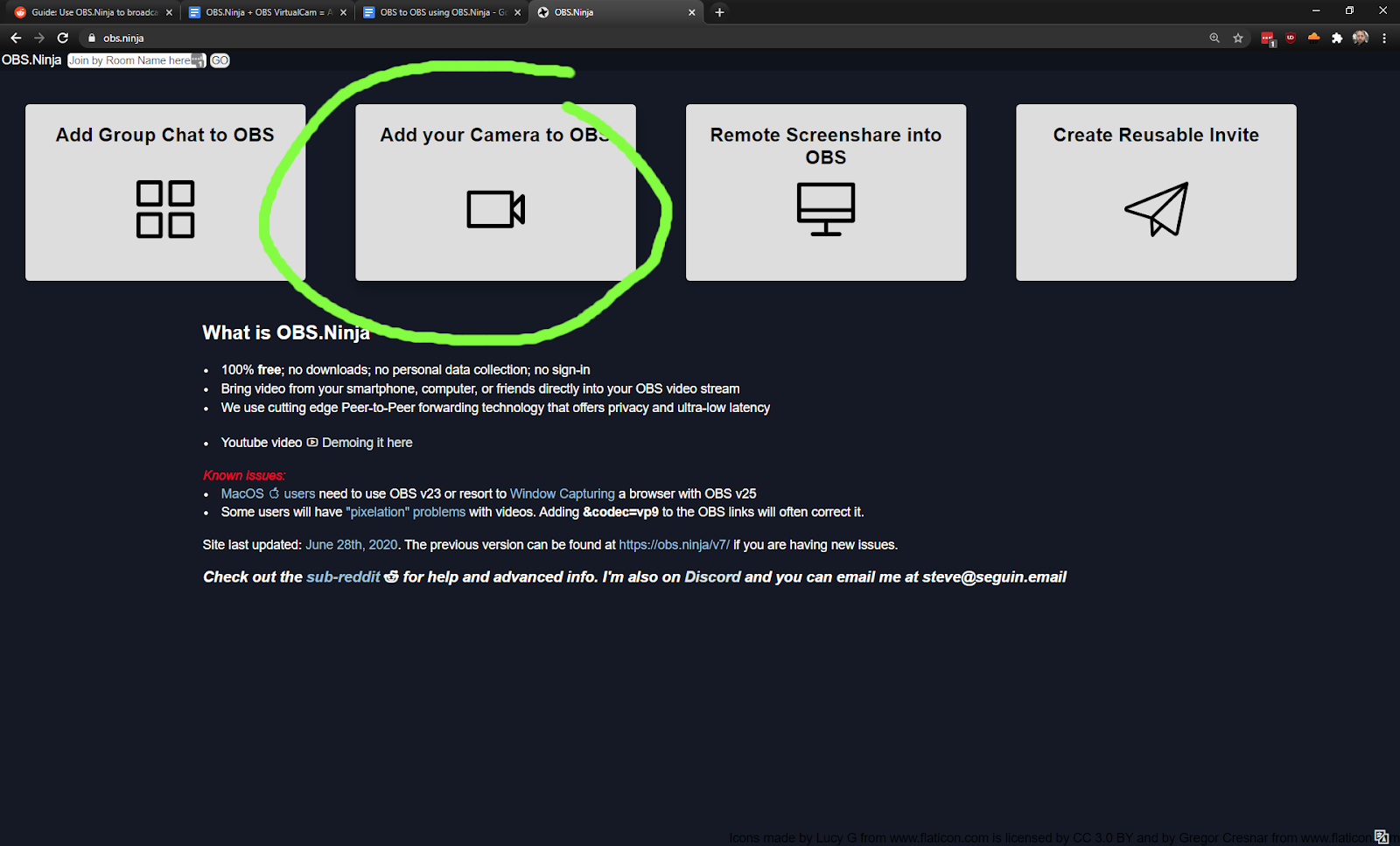The image size is (1400, 846).
Task: Open Create Reusable Invite card
Action: pyautogui.click(x=1156, y=192)
